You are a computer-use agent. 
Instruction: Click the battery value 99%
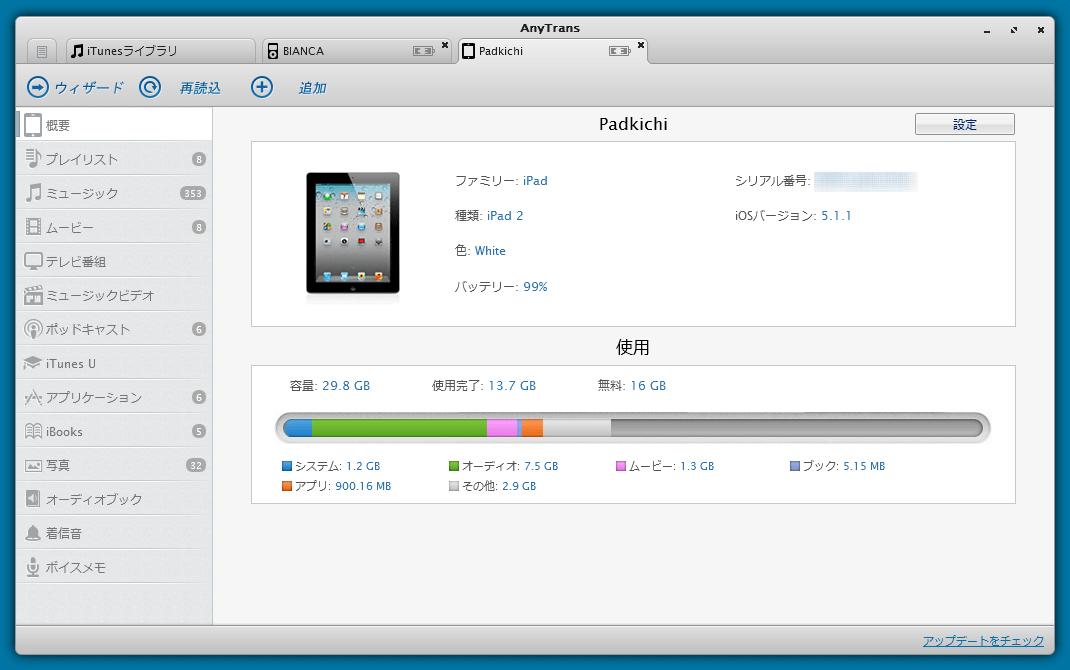coord(536,287)
